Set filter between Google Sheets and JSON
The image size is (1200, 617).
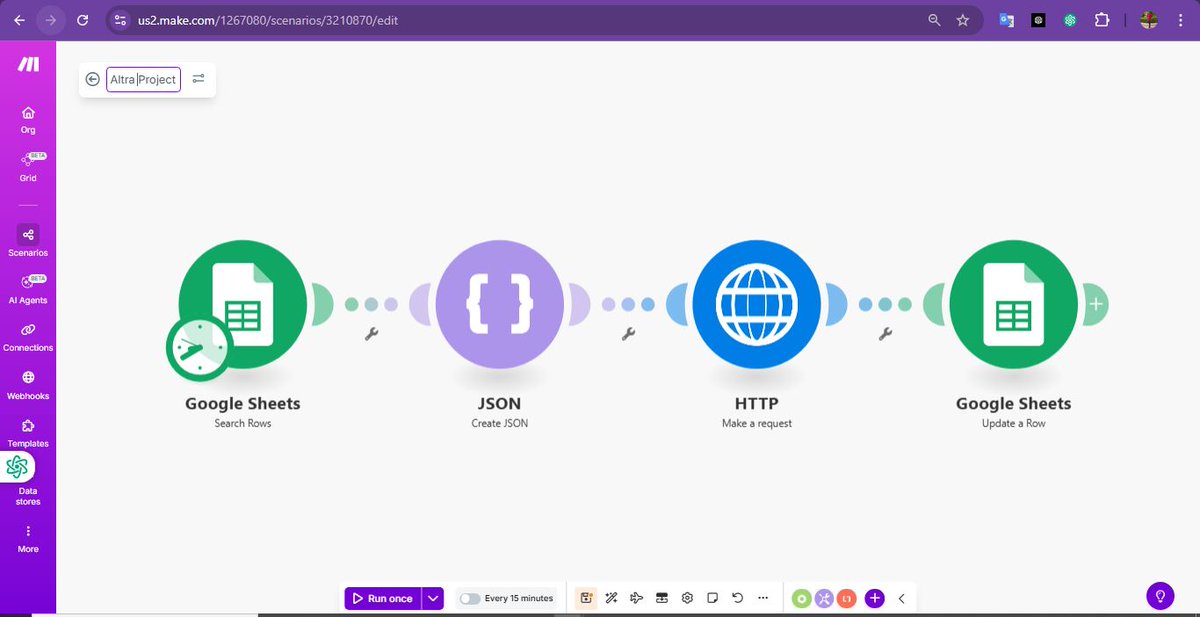tap(371, 334)
